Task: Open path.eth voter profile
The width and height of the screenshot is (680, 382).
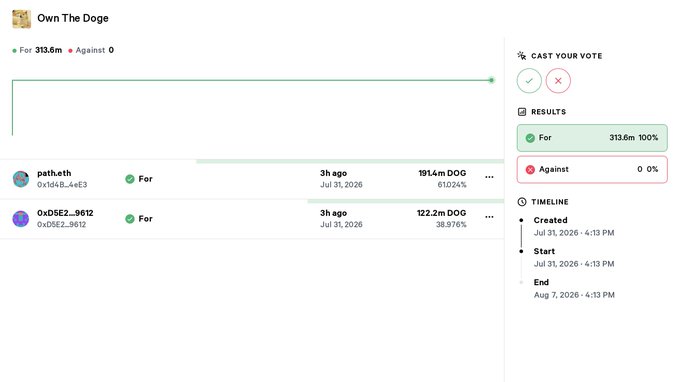Action: pos(54,173)
